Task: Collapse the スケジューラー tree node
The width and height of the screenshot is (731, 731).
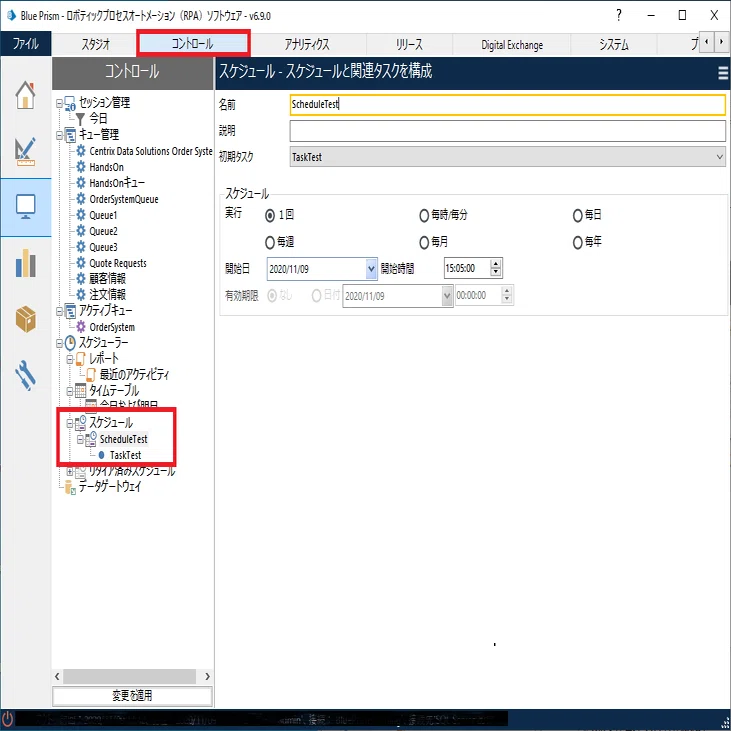Action: tap(59, 343)
